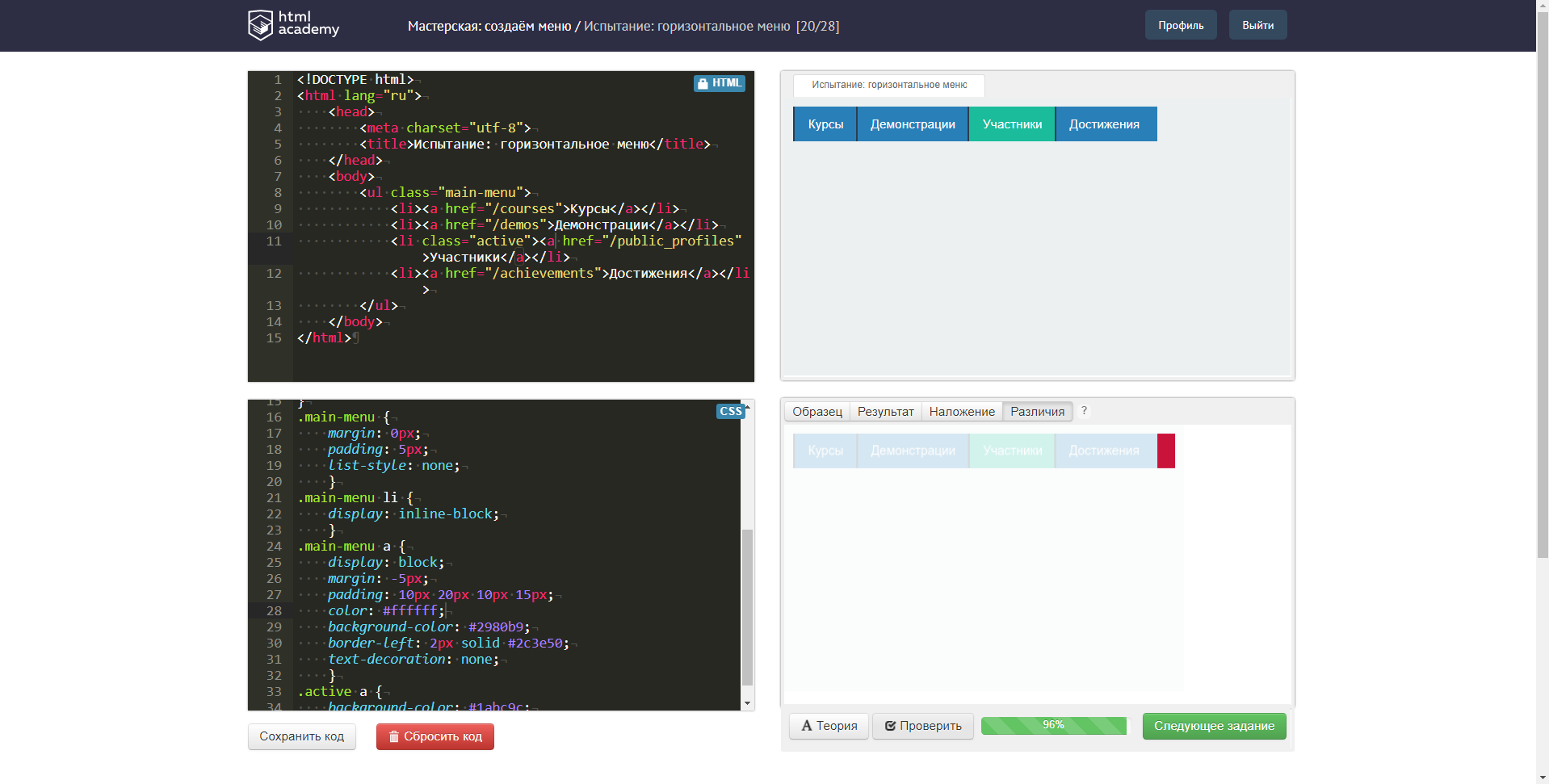Image resolution: width=1549 pixels, height=784 pixels.
Task: Click line number 28 in CSS gutter
Action: pyautogui.click(x=275, y=610)
